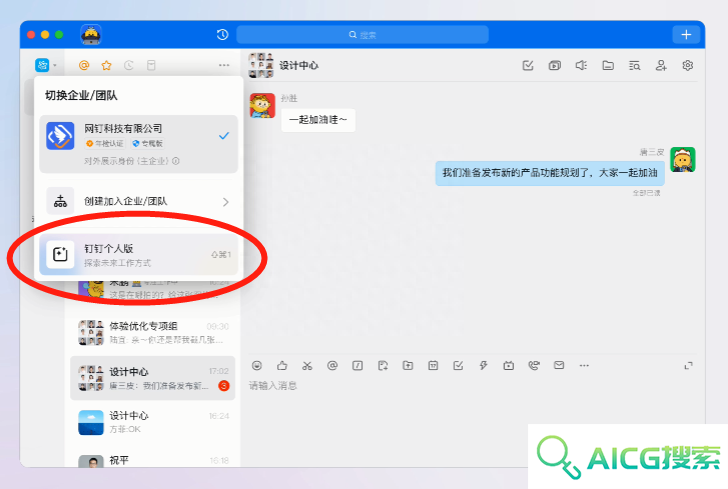This screenshot has height=489, width=728.
Task: Add member icon in chat header
Action: (x=661, y=65)
